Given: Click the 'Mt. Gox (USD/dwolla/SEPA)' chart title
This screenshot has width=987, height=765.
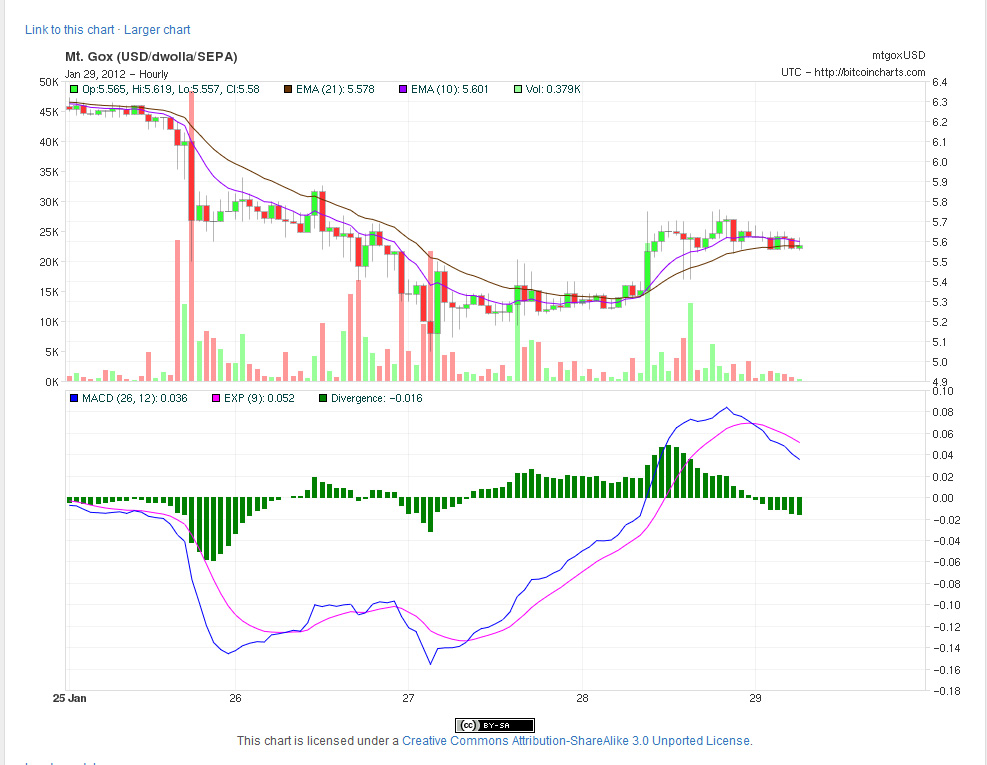Looking at the screenshot, I should pos(151,57).
